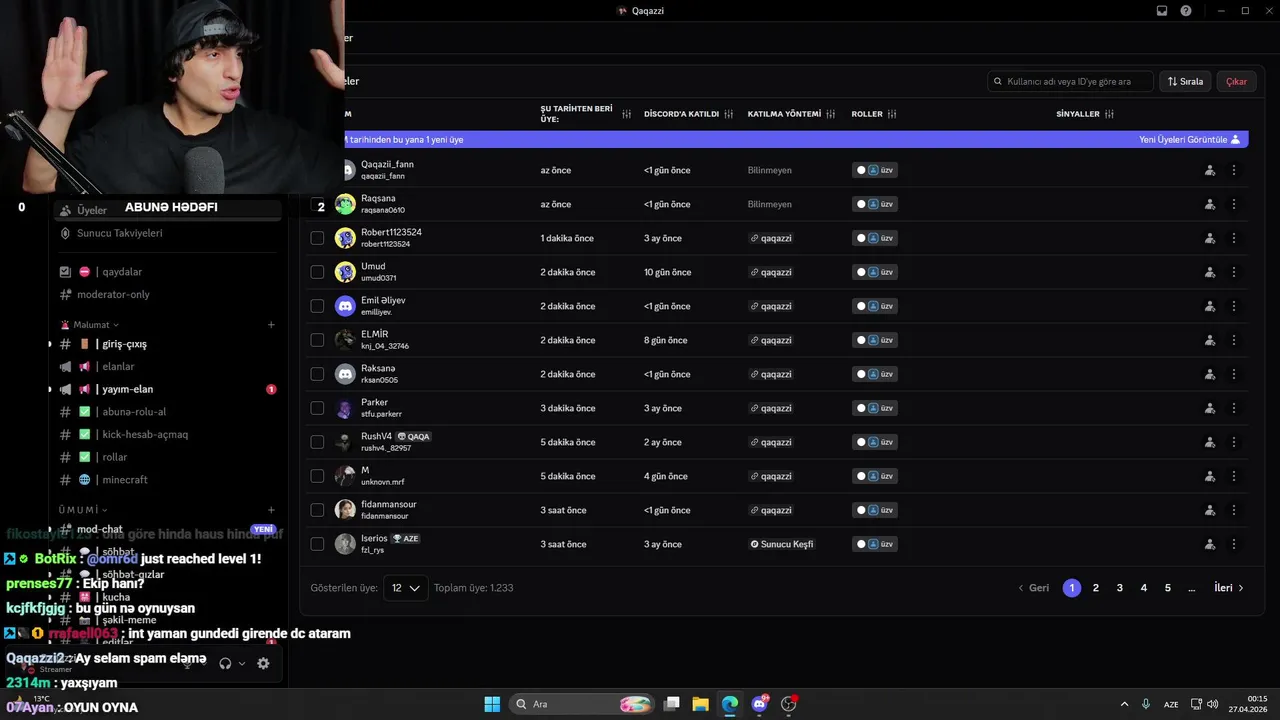Viewport: 1280px width, 720px height.
Task: Open Task View on the taskbar
Action: coord(672,704)
